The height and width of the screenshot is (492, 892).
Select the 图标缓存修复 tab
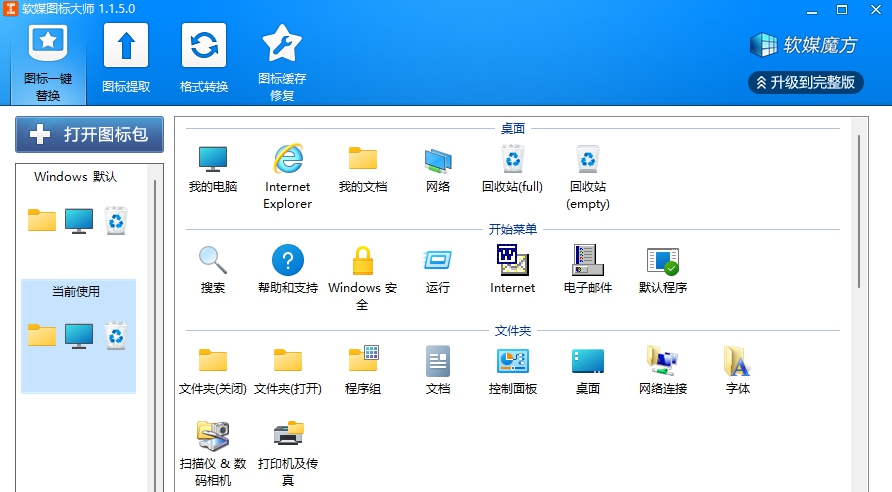click(282, 63)
